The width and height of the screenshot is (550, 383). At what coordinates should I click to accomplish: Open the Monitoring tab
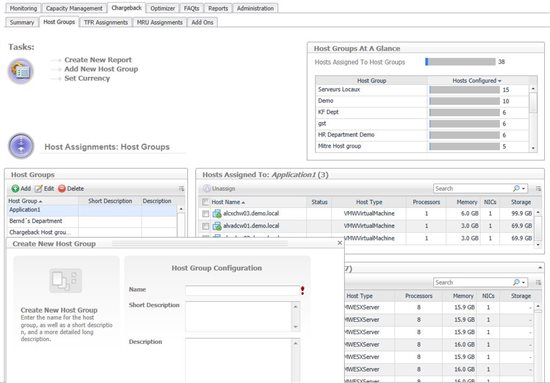coord(23,8)
